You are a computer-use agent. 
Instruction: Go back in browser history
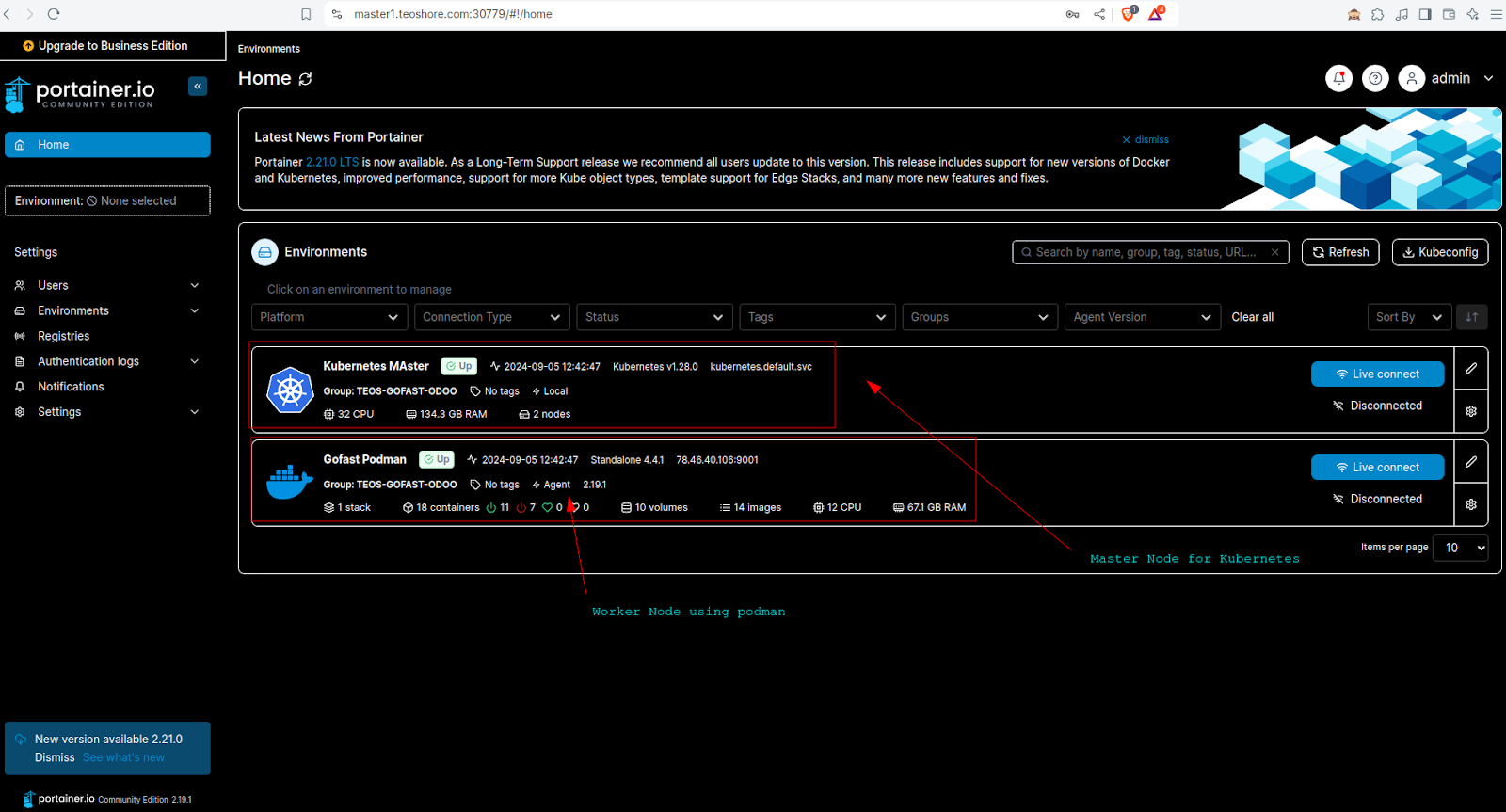click(8, 14)
